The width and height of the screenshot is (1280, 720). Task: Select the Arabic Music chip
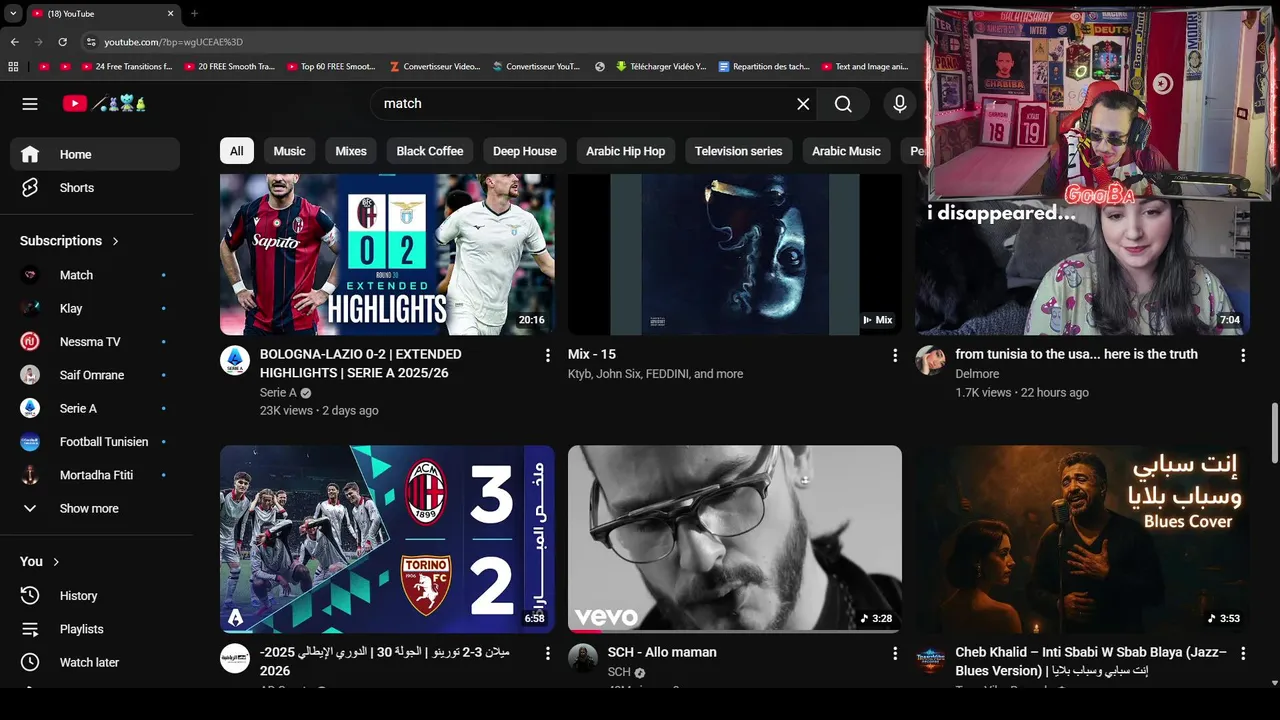(x=846, y=151)
